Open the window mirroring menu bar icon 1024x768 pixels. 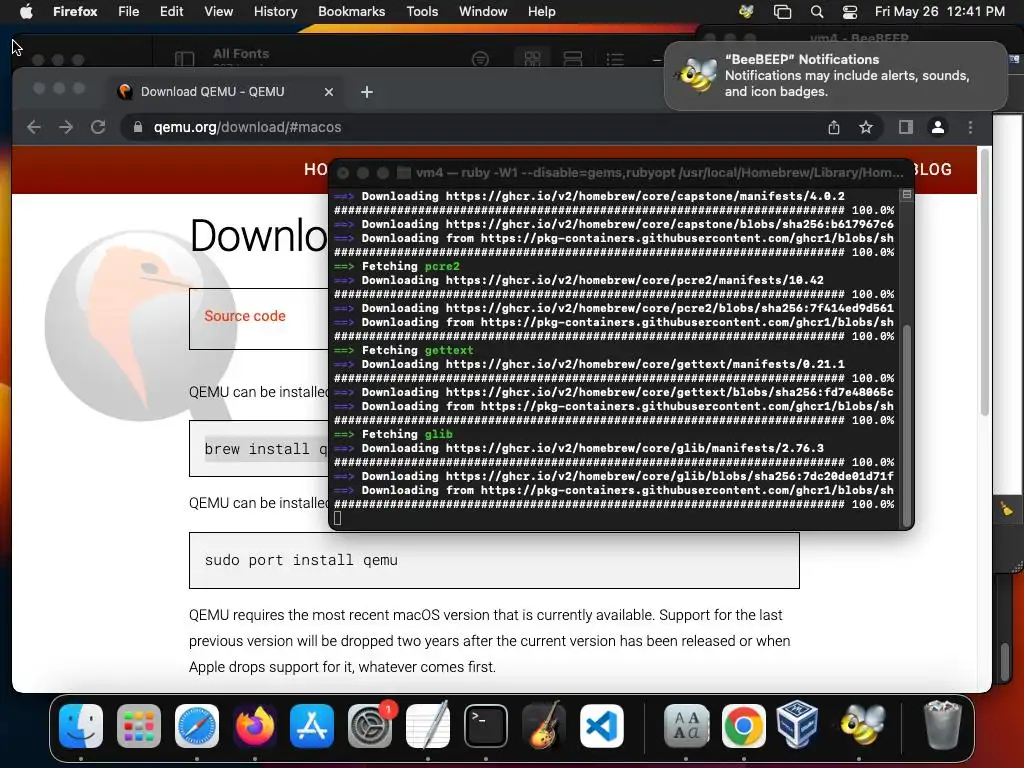tap(782, 11)
